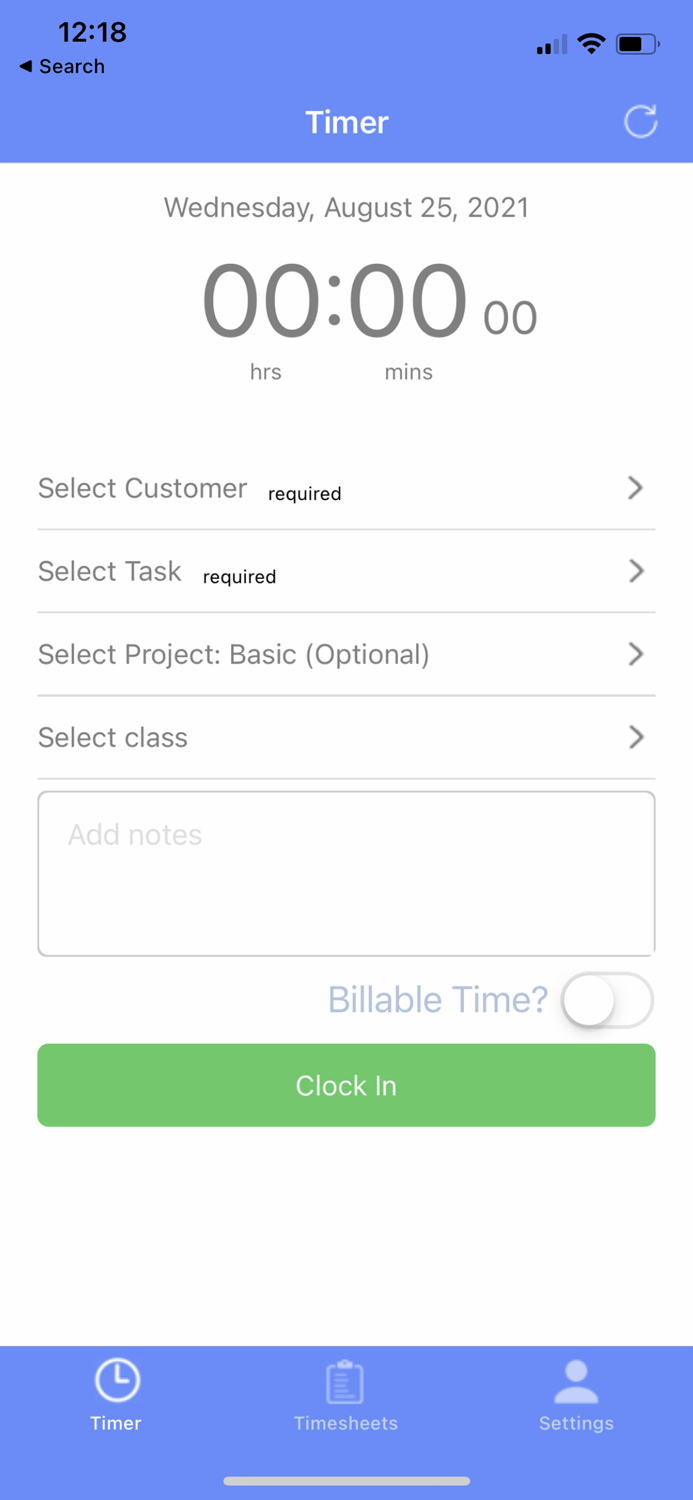
Task: Tap the refresh icon in the header
Action: (640, 122)
